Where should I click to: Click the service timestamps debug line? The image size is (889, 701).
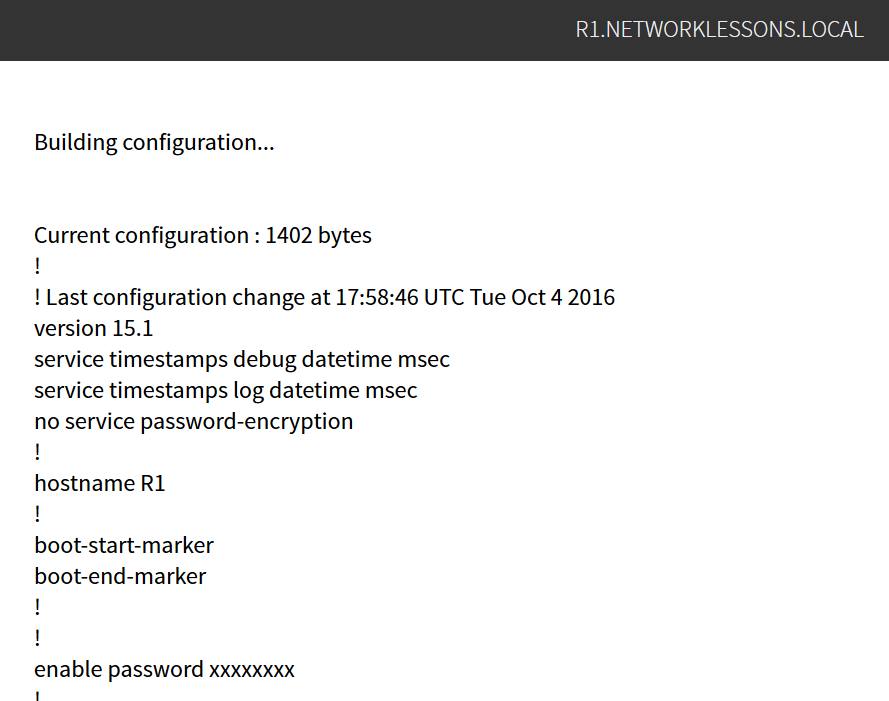coord(242,360)
